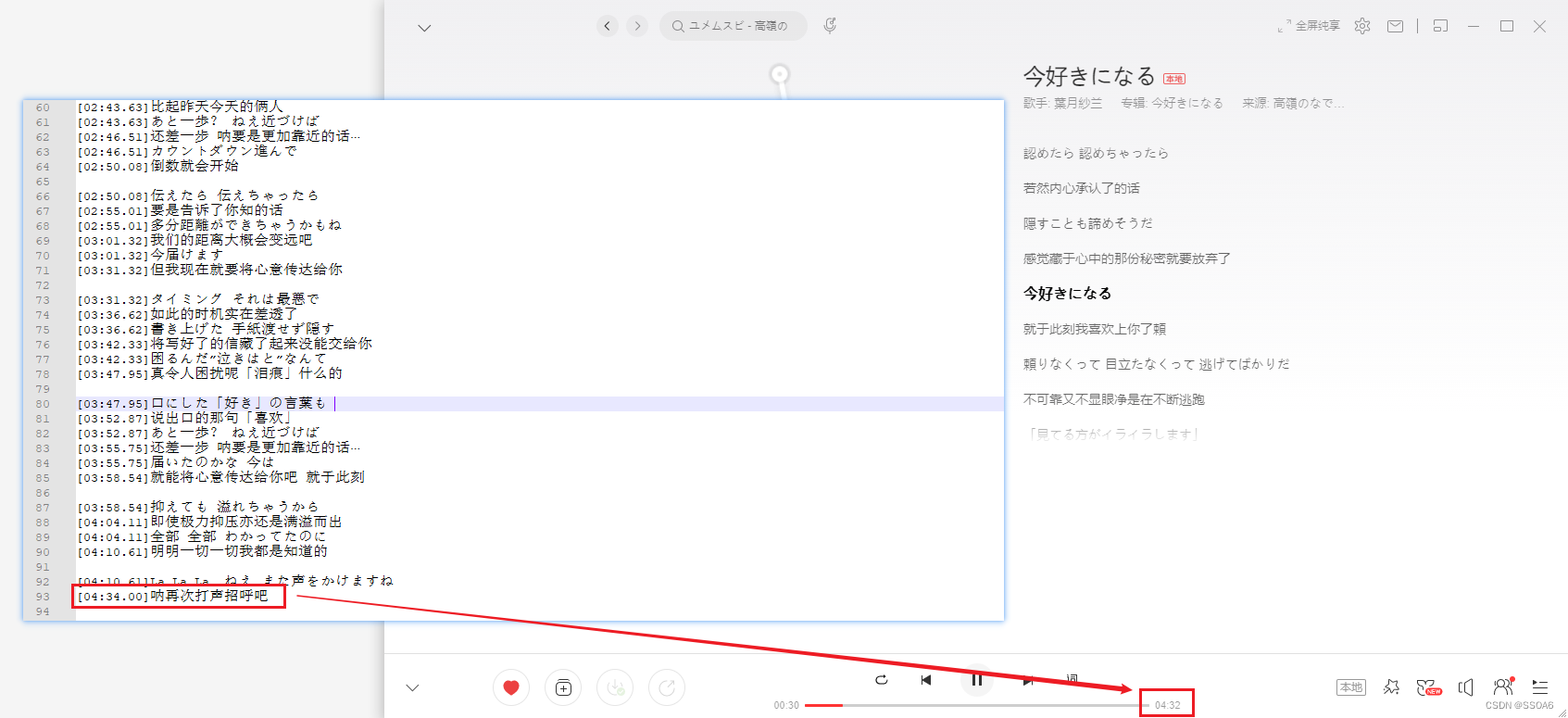Open the play queue list

point(1540,687)
